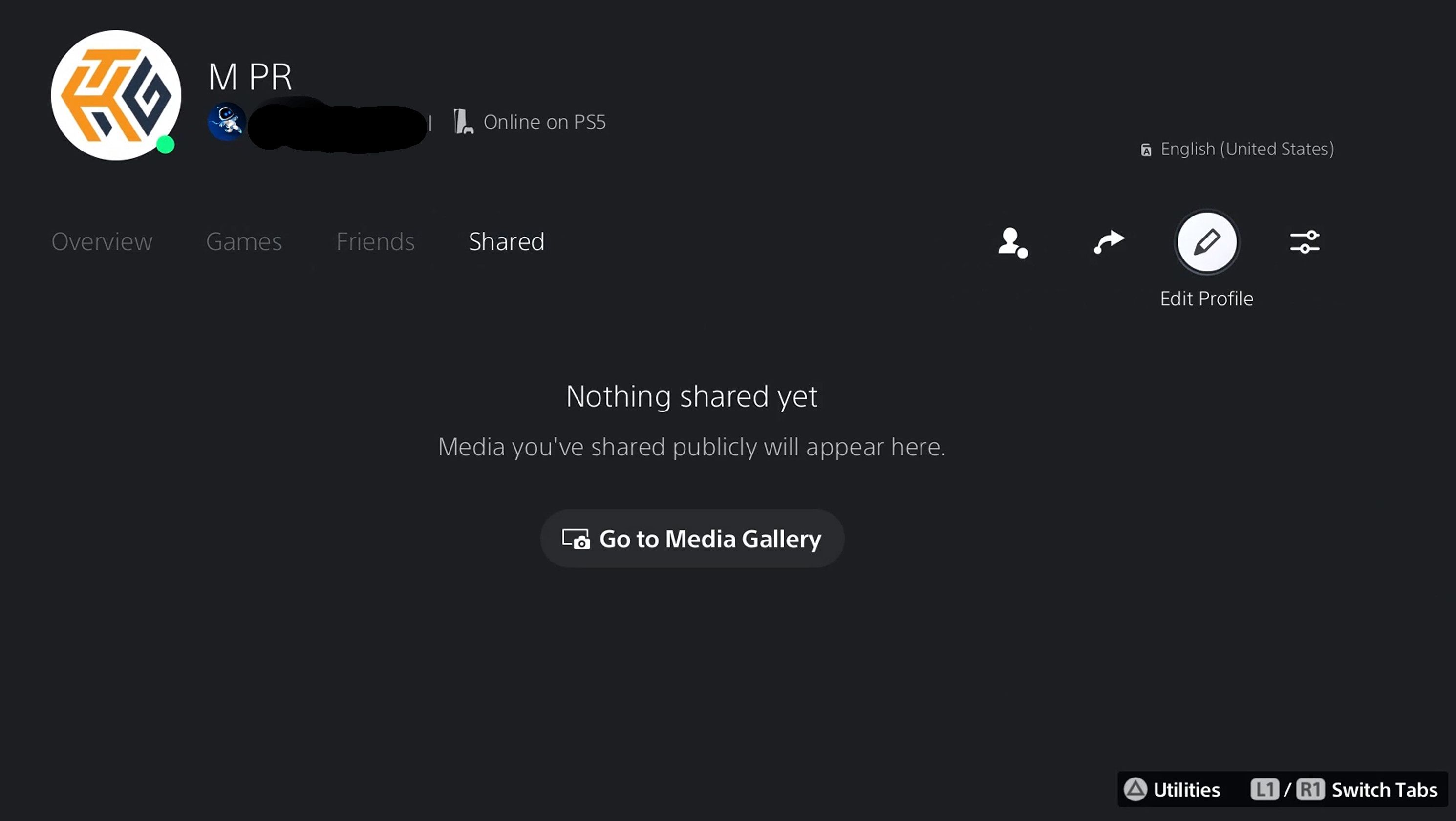Switch to the Overview tab

coord(102,241)
